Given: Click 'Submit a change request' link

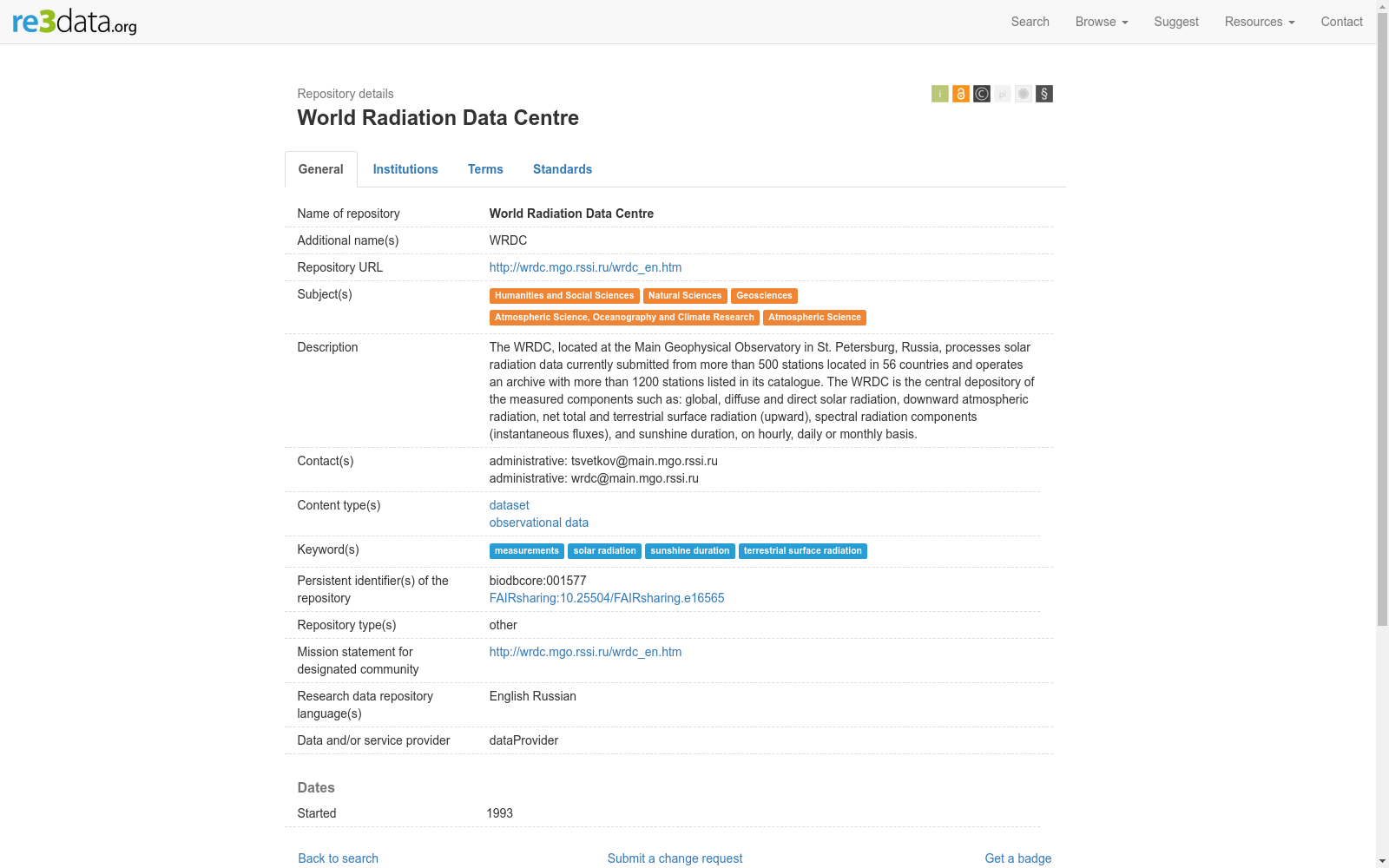Looking at the screenshot, I should 675,858.
